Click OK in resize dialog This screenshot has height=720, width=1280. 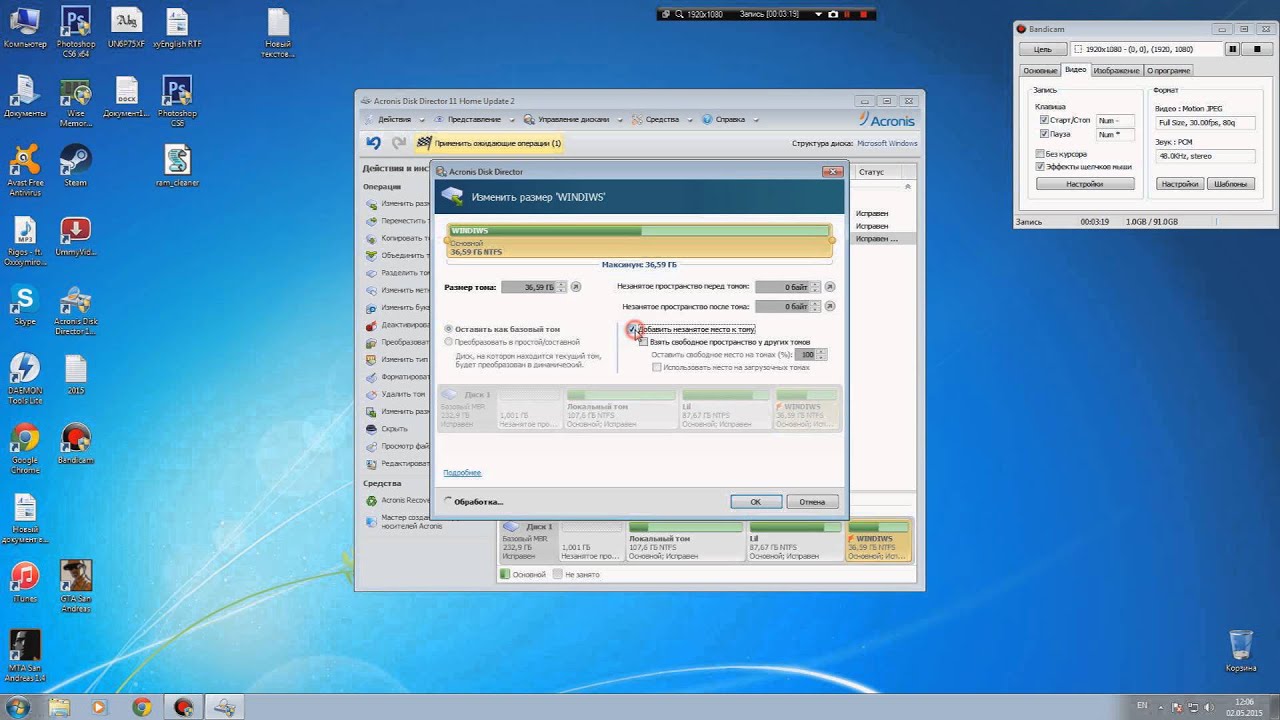(756, 502)
